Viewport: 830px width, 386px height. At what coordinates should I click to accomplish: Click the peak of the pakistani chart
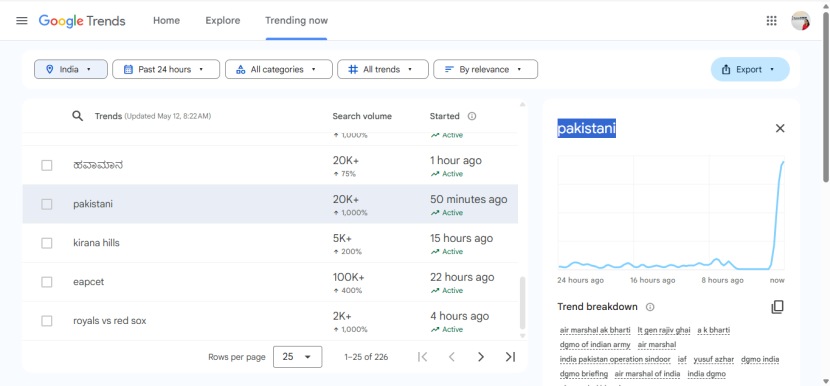pos(783,163)
